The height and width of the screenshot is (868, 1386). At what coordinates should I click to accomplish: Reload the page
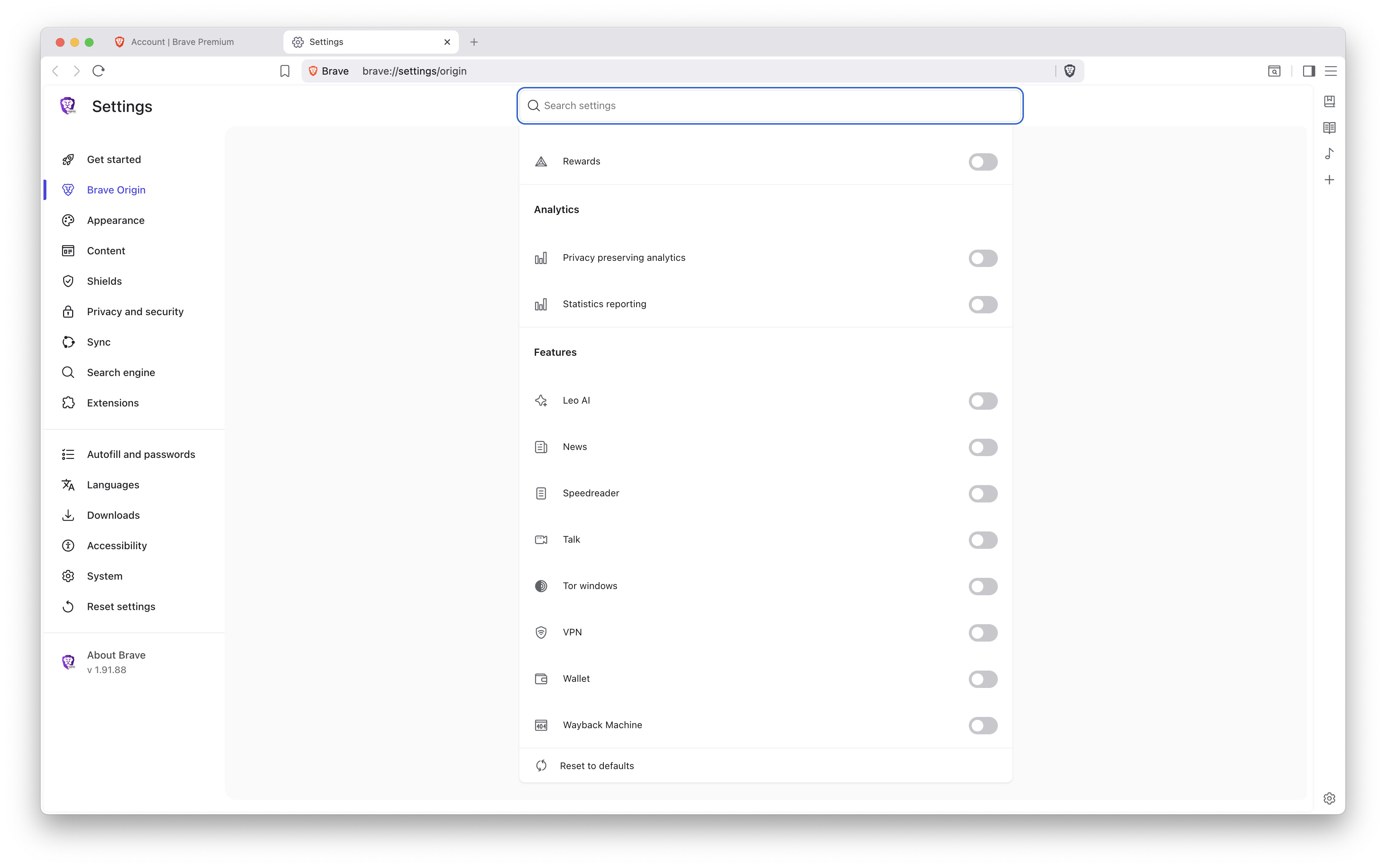point(98,71)
